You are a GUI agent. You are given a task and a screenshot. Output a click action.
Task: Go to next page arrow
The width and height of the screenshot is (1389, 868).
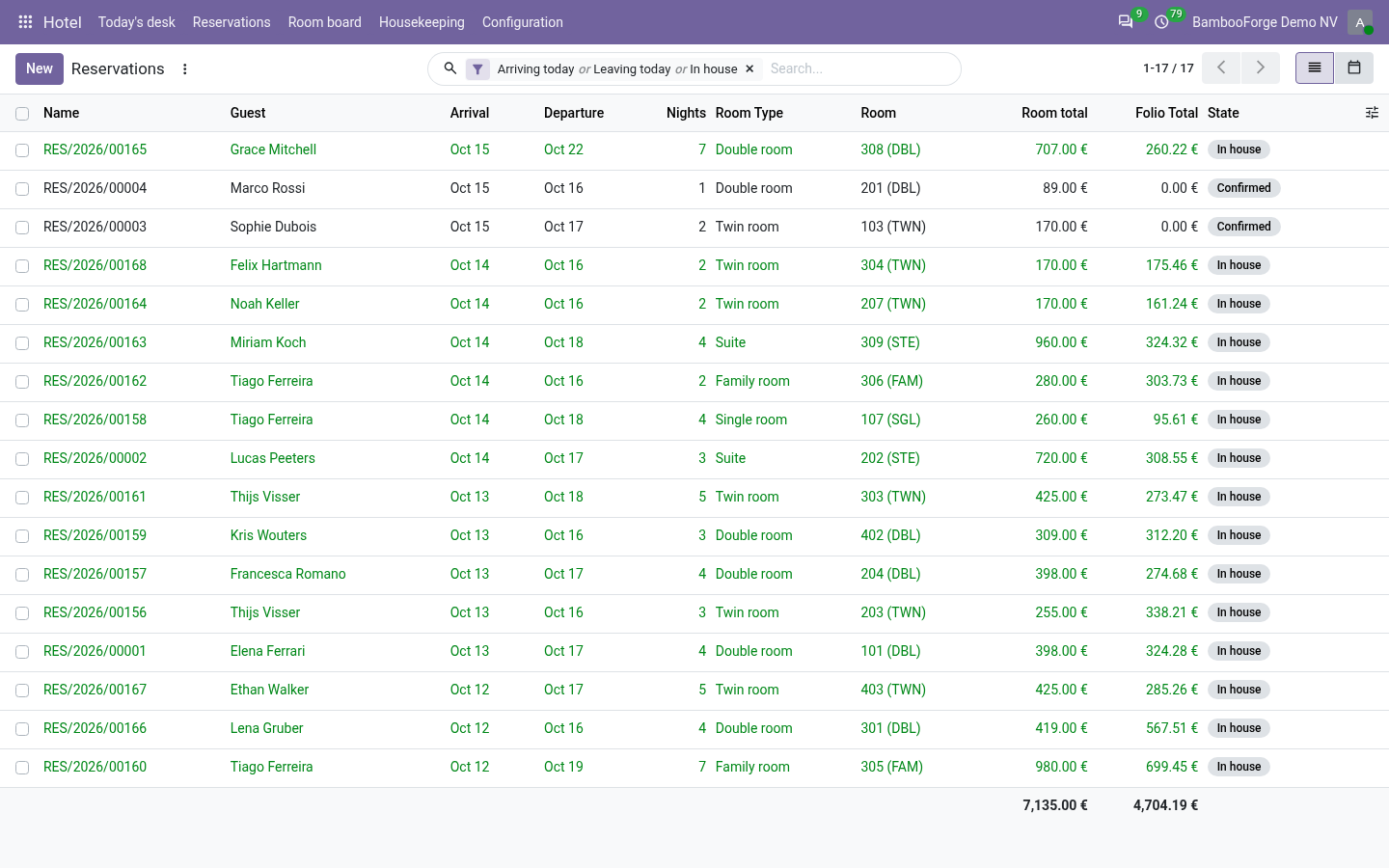tap(1260, 68)
